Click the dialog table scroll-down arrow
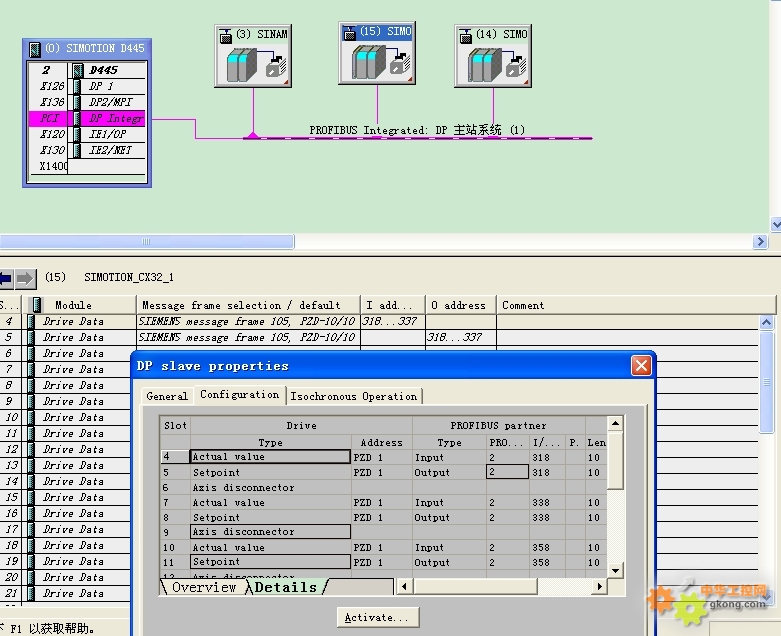This screenshot has height=636, width=781. [615, 571]
